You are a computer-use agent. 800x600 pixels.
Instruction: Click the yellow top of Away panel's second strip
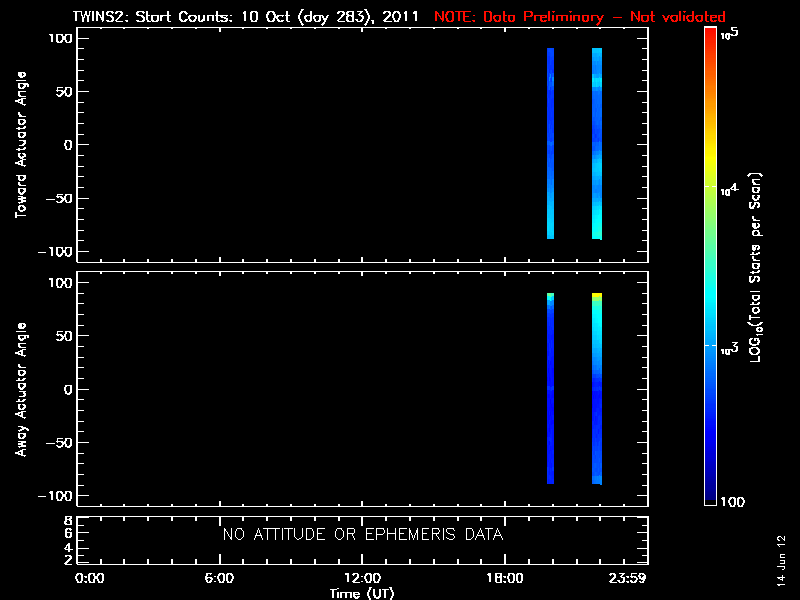[597, 295]
